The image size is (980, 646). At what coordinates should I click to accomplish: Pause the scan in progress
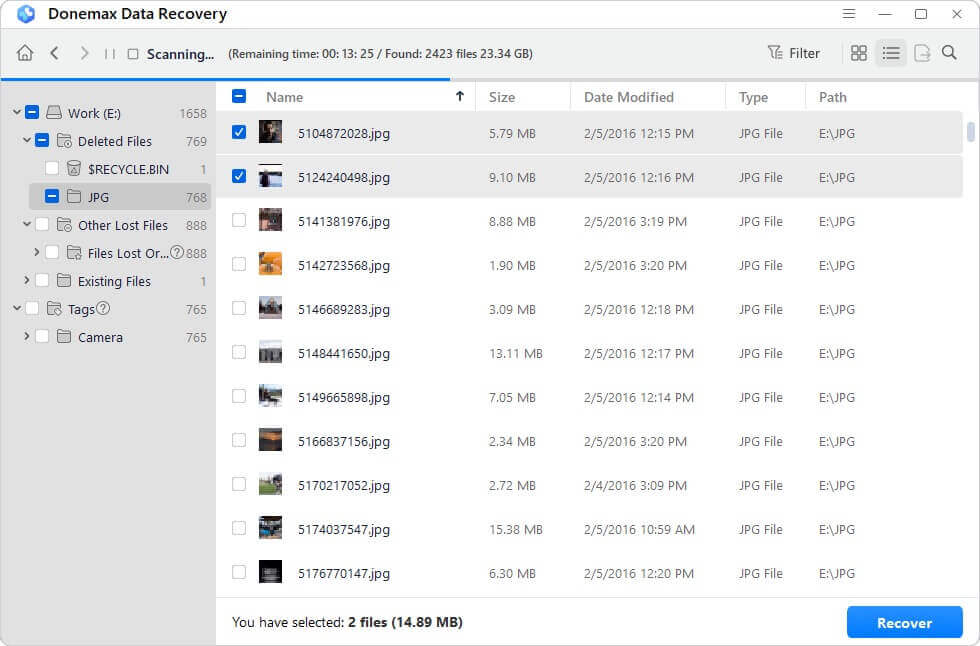click(110, 54)
